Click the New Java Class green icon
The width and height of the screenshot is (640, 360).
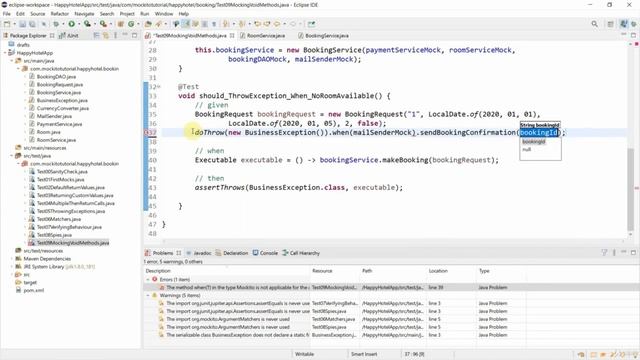(x=131, y=24)
